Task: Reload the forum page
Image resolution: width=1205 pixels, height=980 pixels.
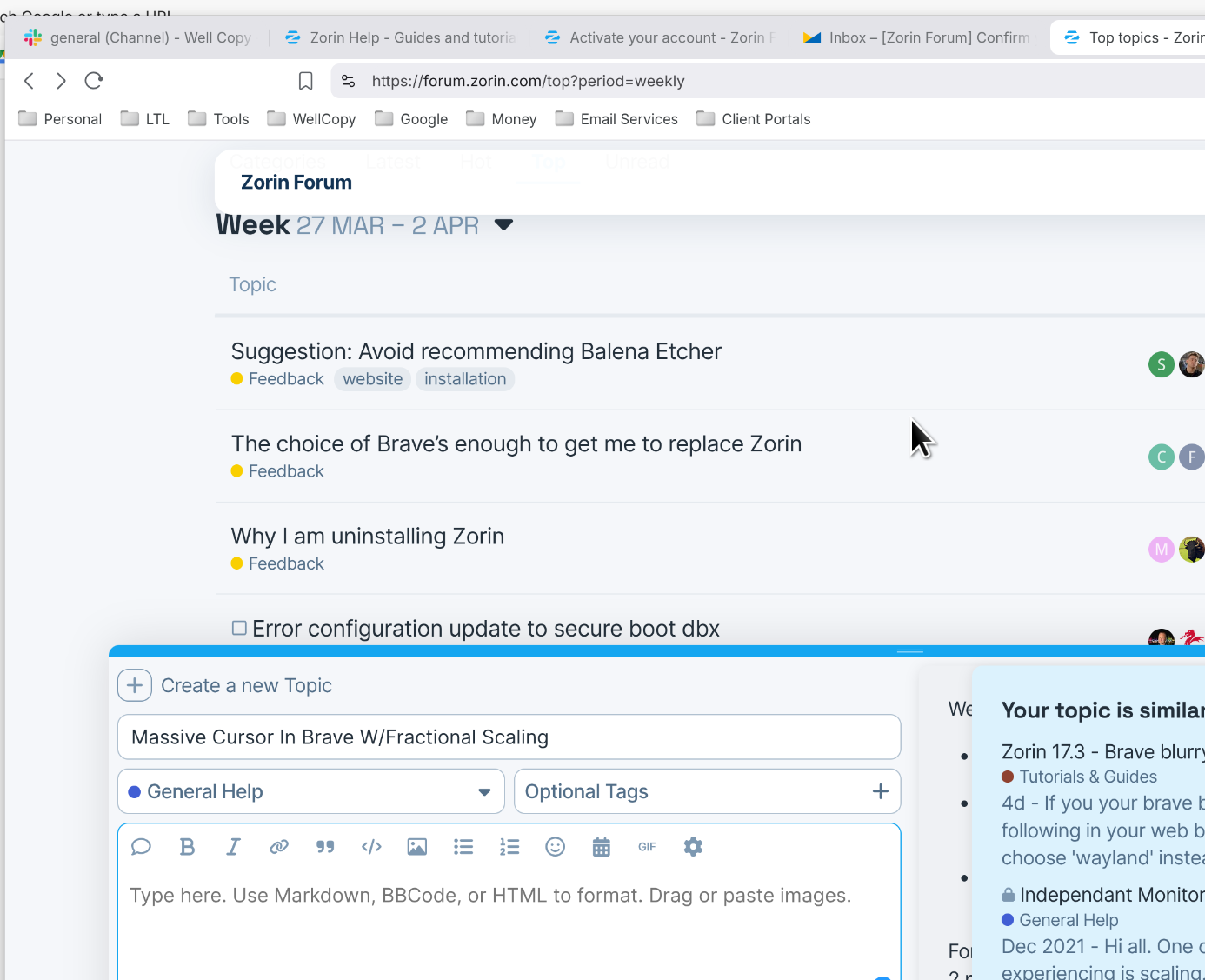Action: coord(94,81)
